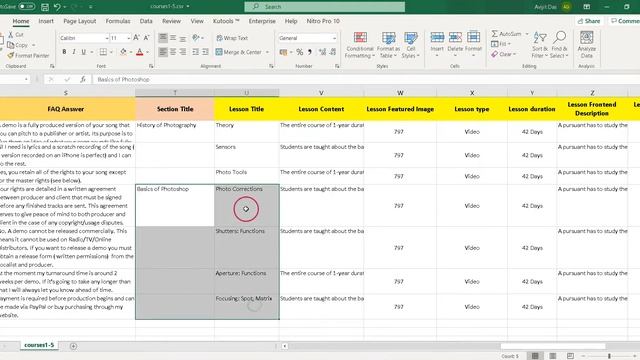
Task: Open the General number format dropdown
Action: click(x=334, y=38)
